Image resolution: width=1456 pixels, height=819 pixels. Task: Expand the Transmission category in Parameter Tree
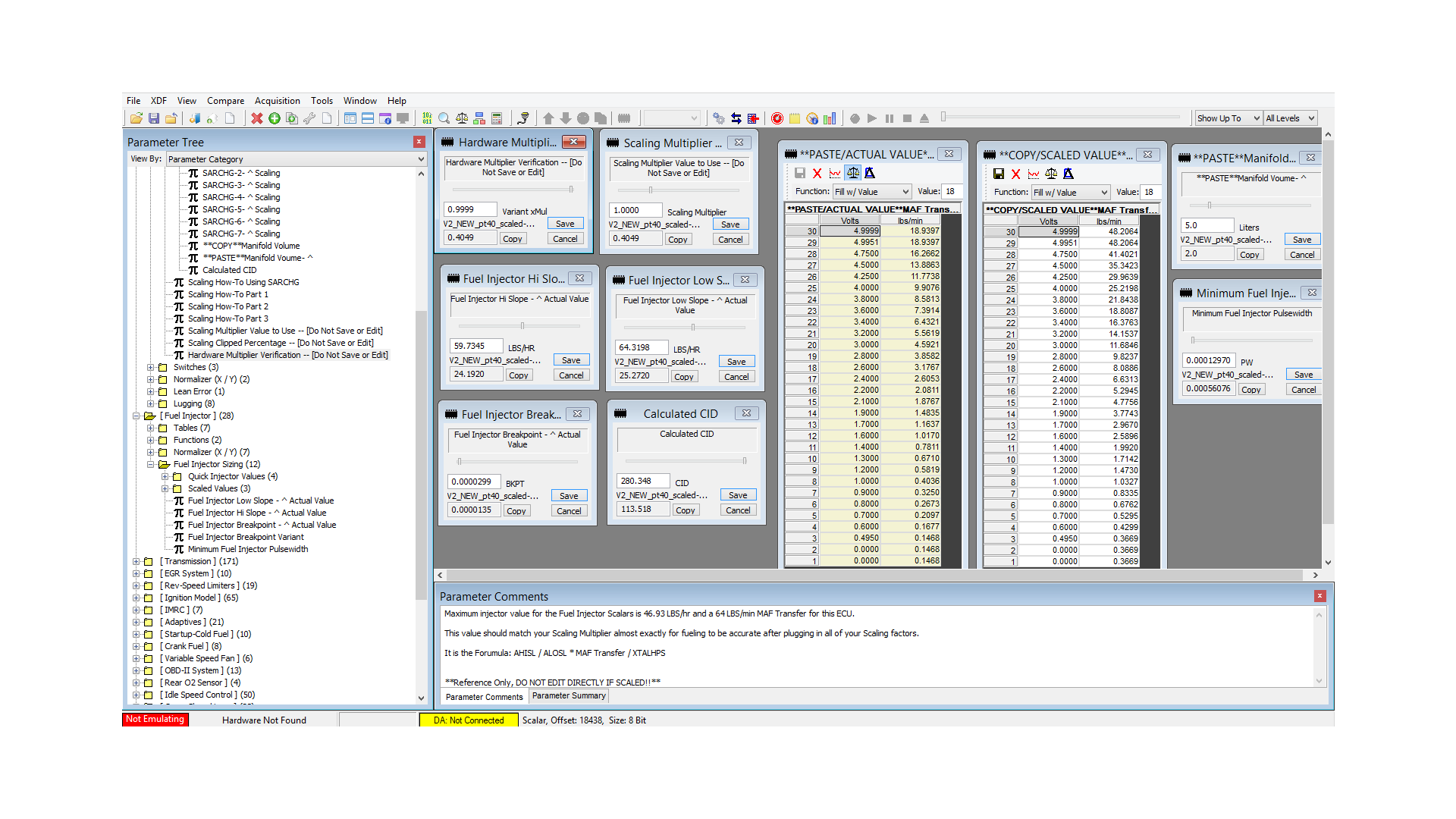pyautogui.click(x=136, y=562)
